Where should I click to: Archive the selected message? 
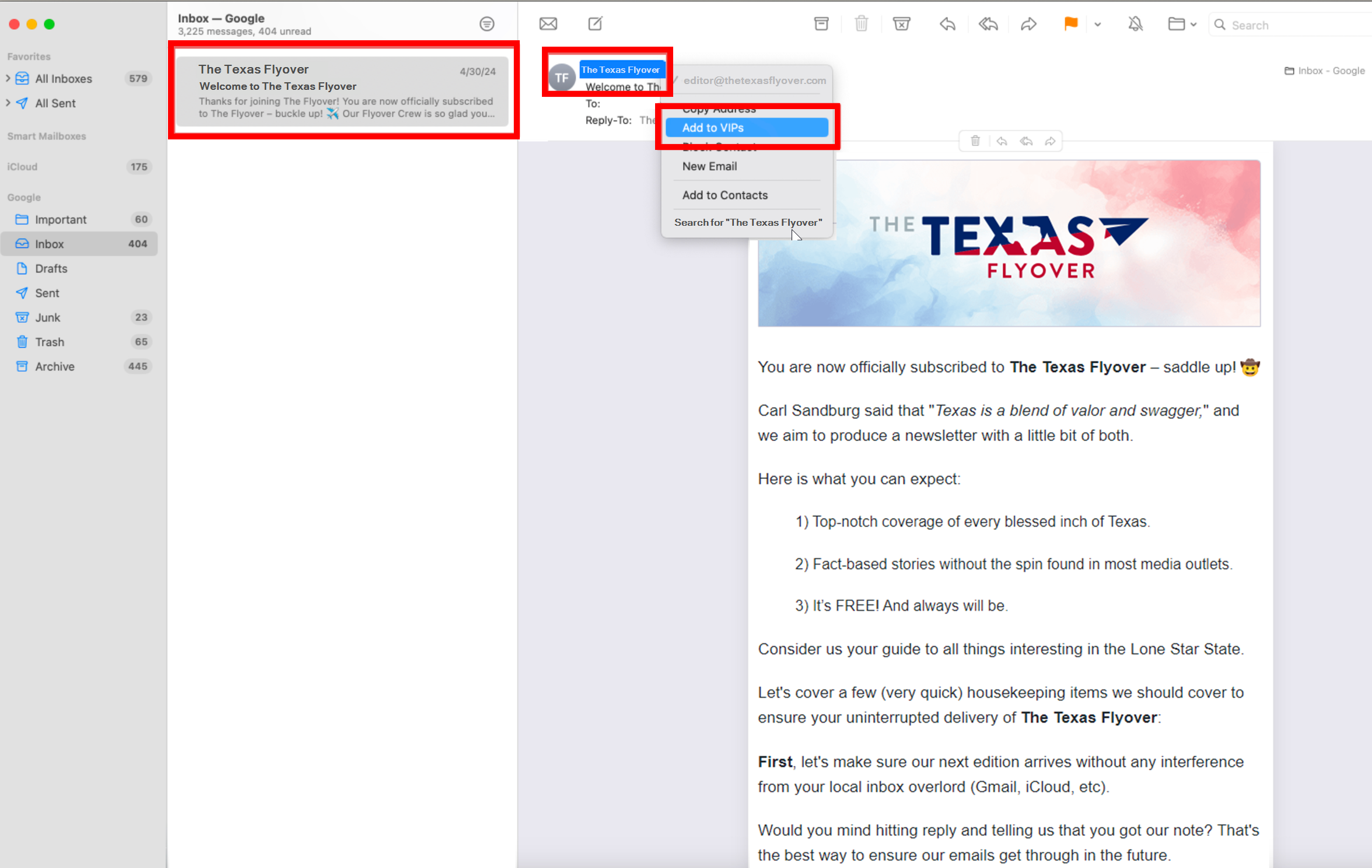click(821, 24)
